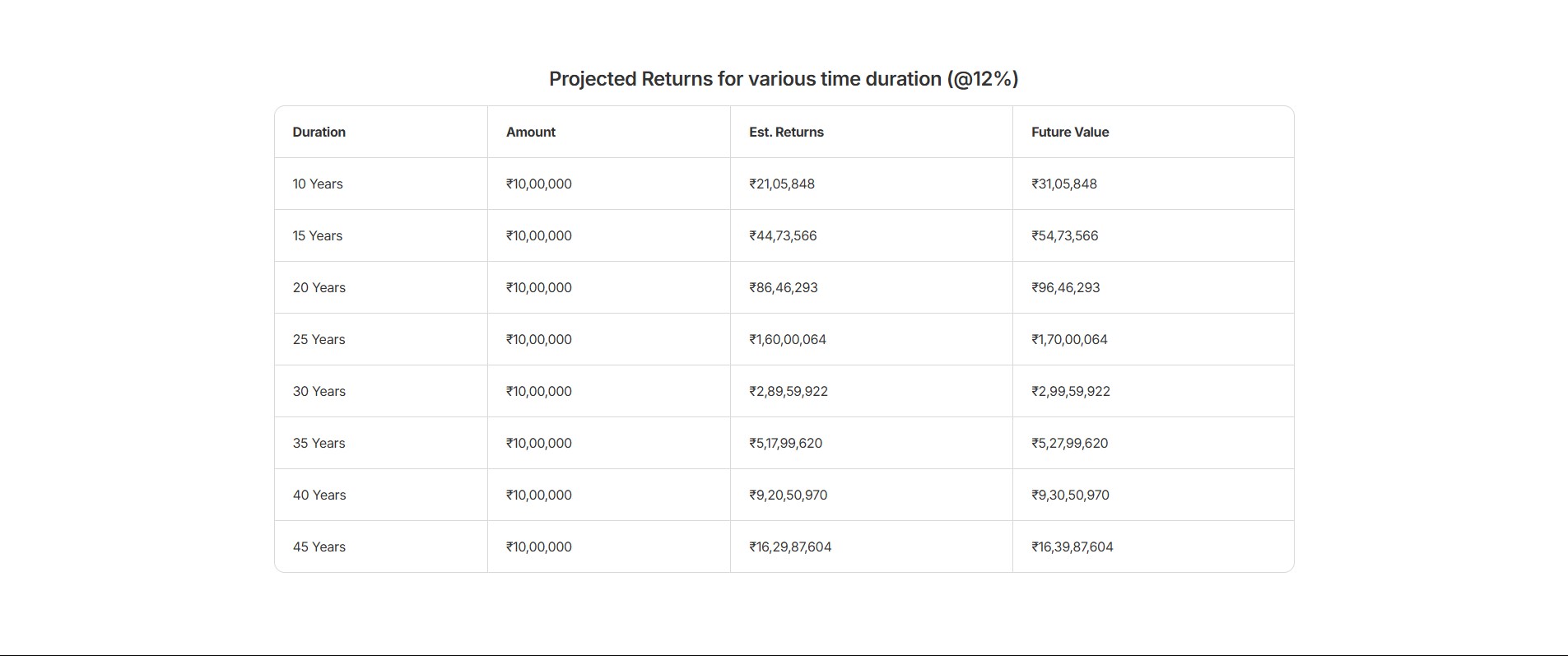
Task: Select the 45 Years duration cell
Action: pos(319,547)
